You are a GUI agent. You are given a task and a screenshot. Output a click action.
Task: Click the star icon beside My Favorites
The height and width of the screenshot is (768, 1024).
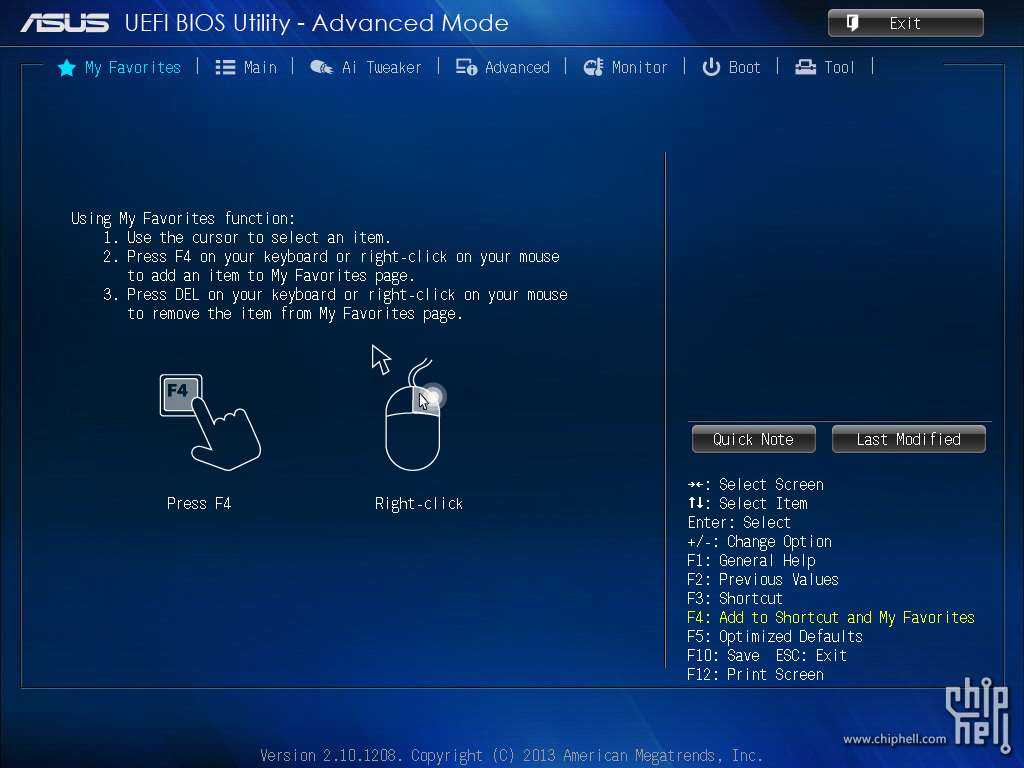point(67,67)
